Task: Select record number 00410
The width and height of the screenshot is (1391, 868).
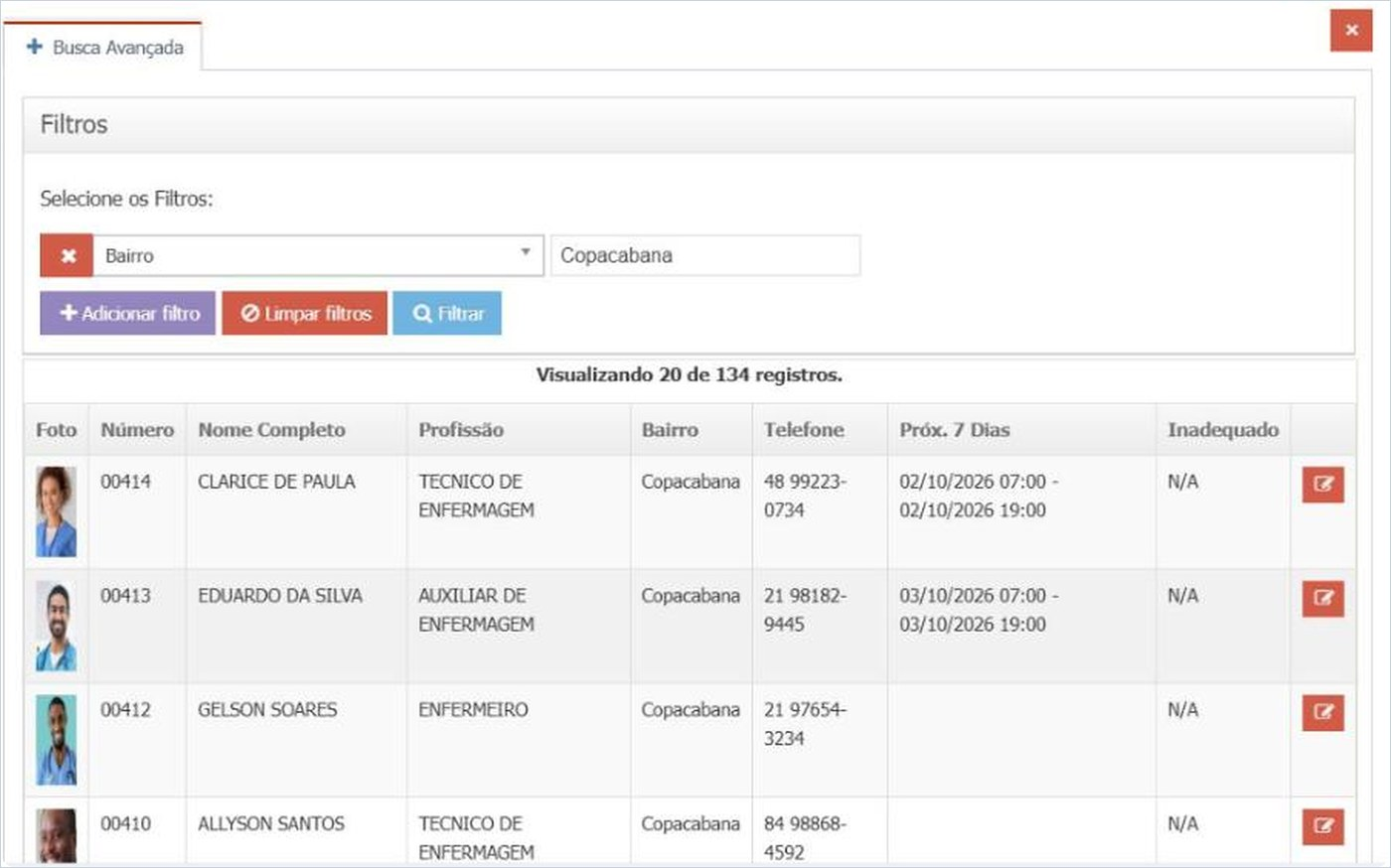Action: (126, 824)
